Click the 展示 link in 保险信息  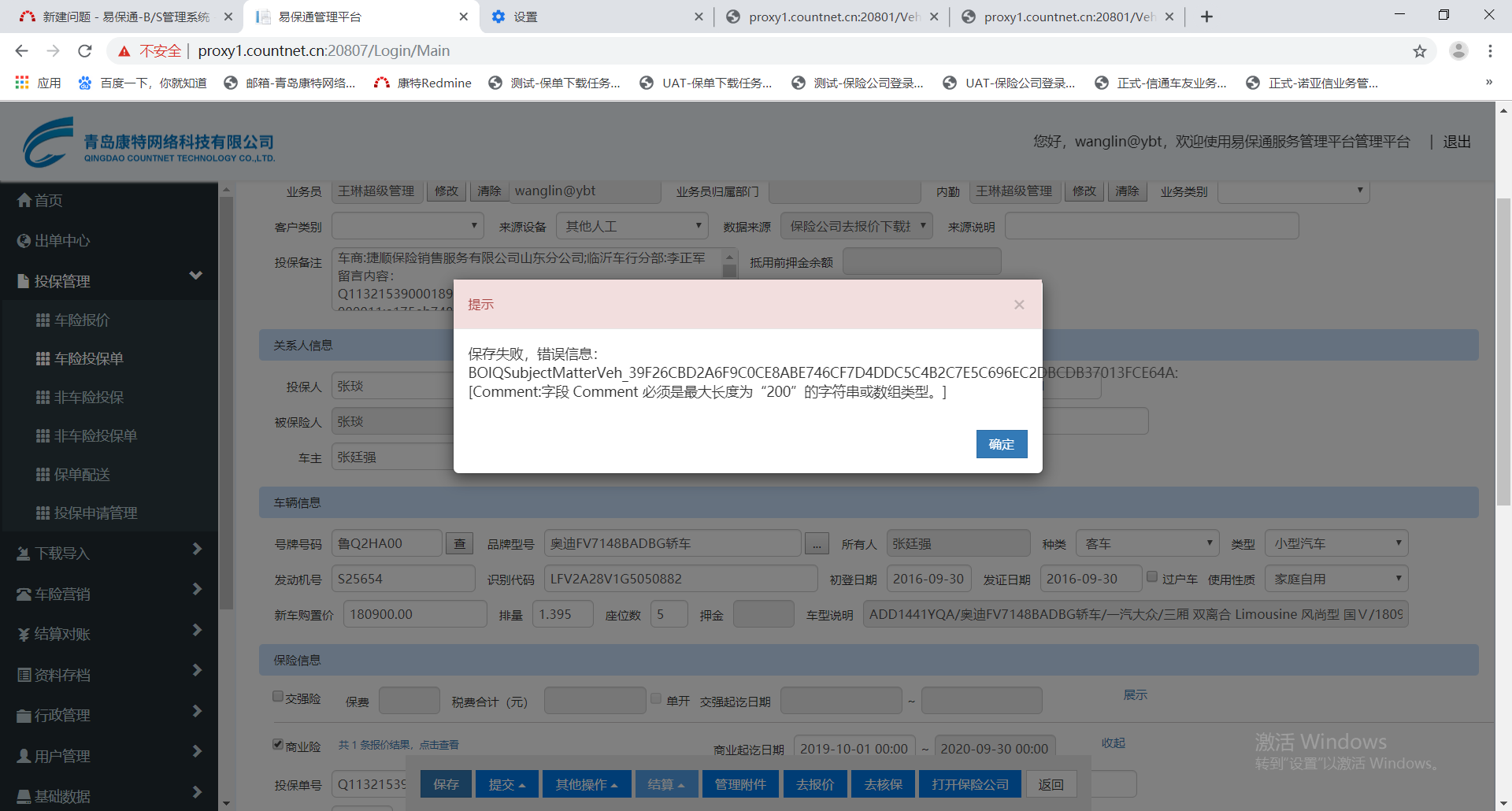point(1135,694)
